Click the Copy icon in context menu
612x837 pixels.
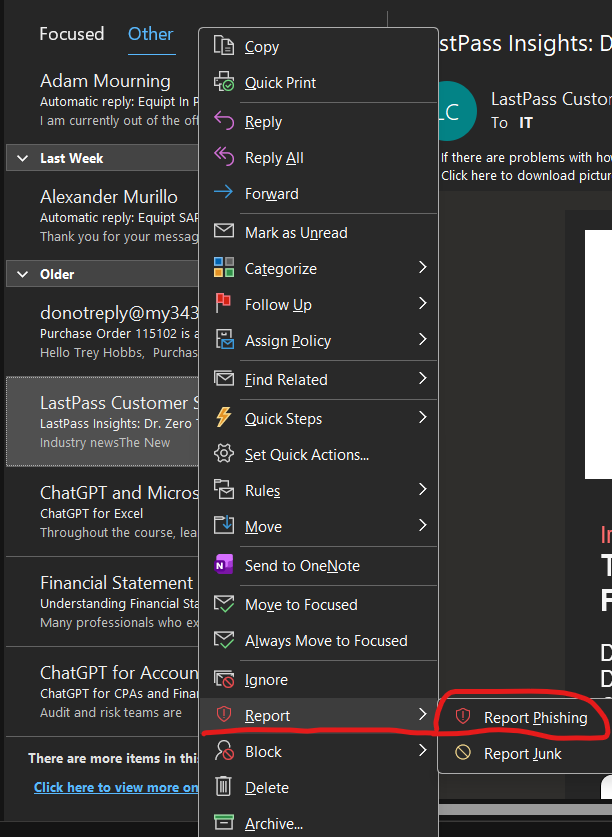pos(224,46)
